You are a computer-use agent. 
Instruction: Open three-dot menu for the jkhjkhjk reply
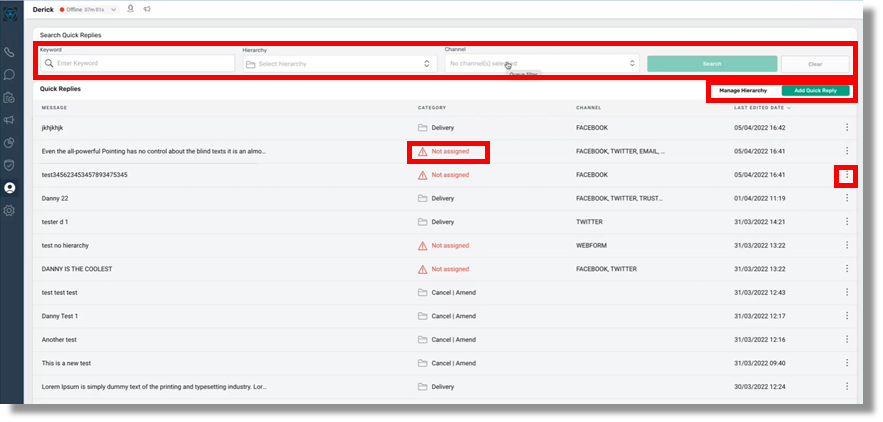click(x=846, y=128)
